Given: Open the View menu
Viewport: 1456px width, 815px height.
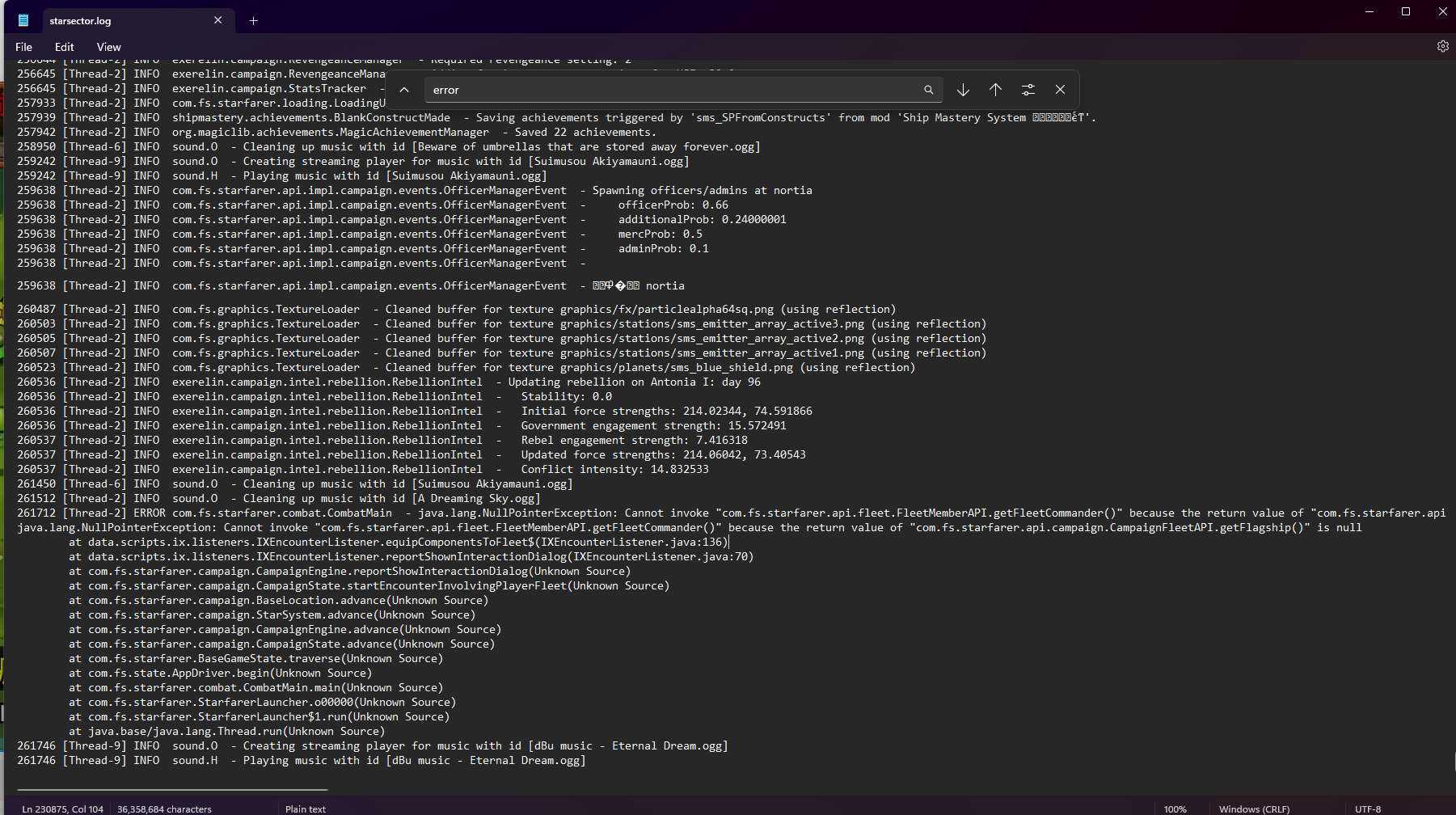Looking at the screenshot, I should (108, 47).
